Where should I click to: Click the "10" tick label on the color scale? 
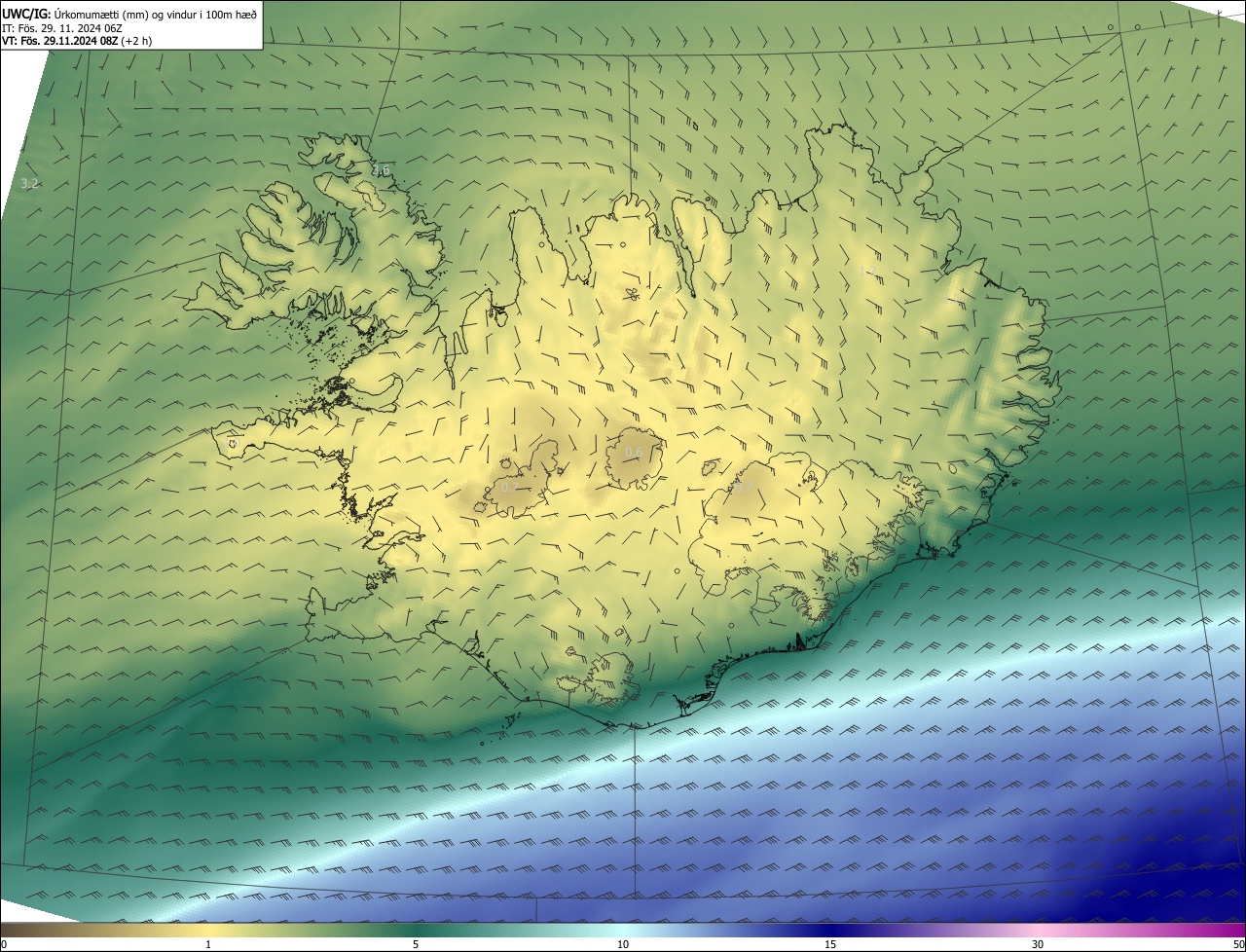click(623, 944)
